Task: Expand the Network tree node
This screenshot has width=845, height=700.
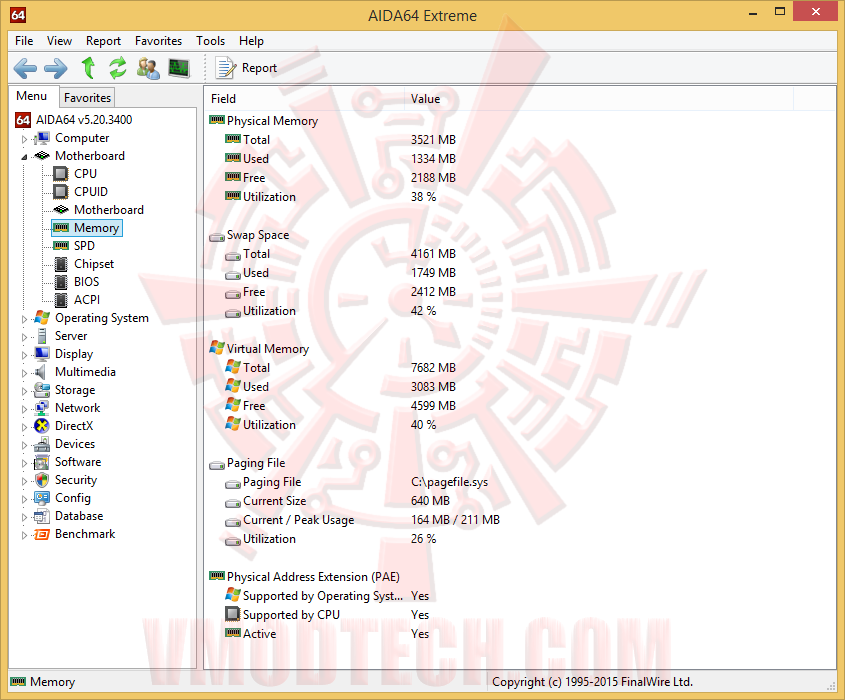Action: (24, 409)
